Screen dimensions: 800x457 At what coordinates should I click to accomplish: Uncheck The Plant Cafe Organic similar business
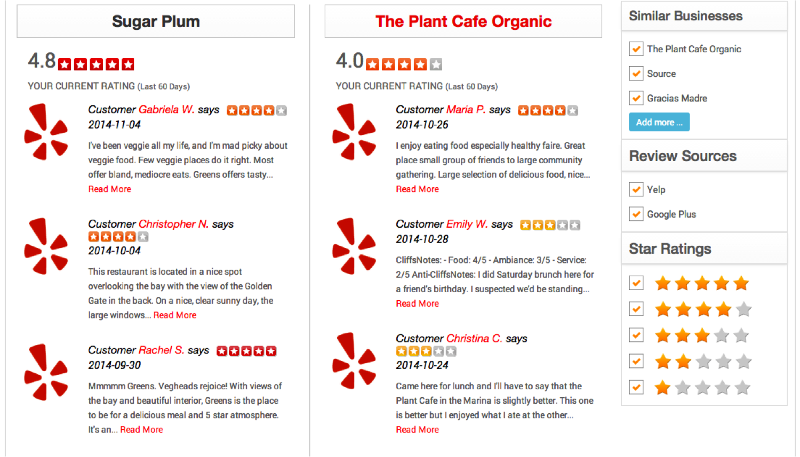click(x=636, y=48)
